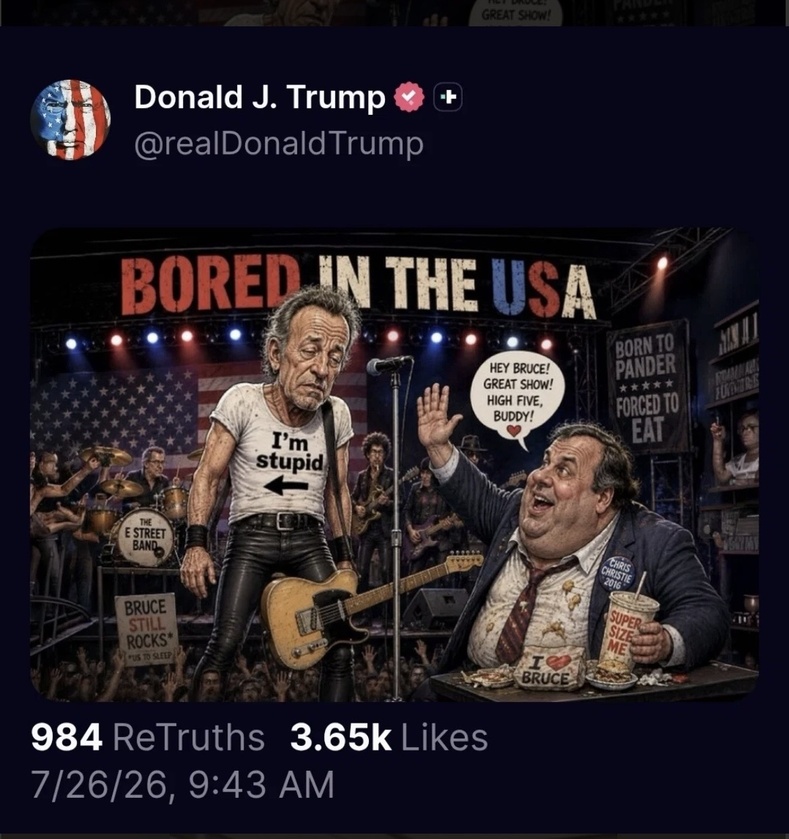Click the "I ♥ BRUCE" food wrapper
This screenshot has height=839, width=789.
point(549,668)
